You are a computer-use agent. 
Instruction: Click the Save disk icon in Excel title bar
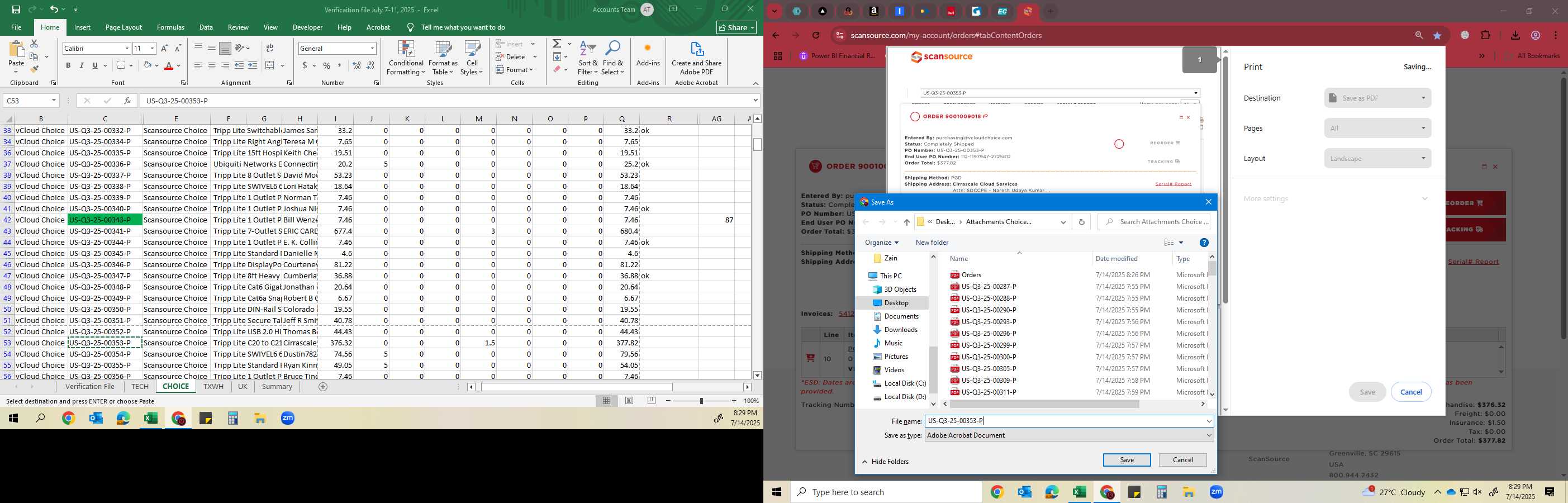click(16, 10)
